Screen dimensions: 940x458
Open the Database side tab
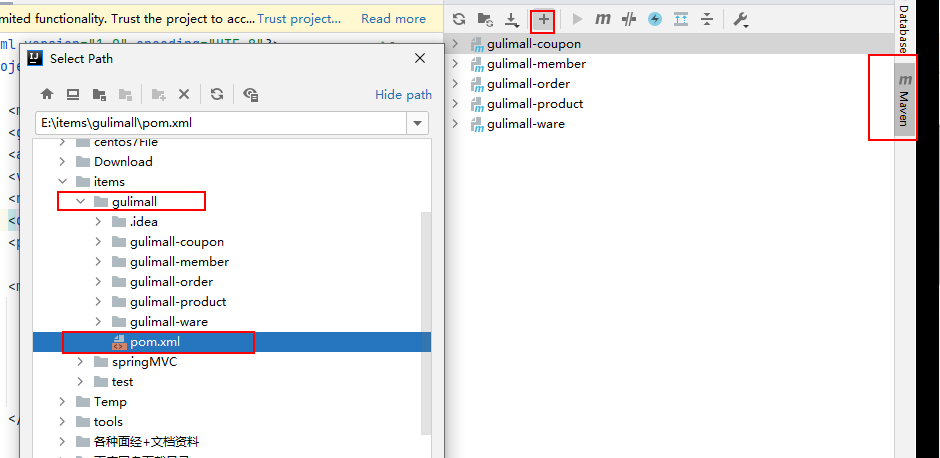click(x=904, y=28)
